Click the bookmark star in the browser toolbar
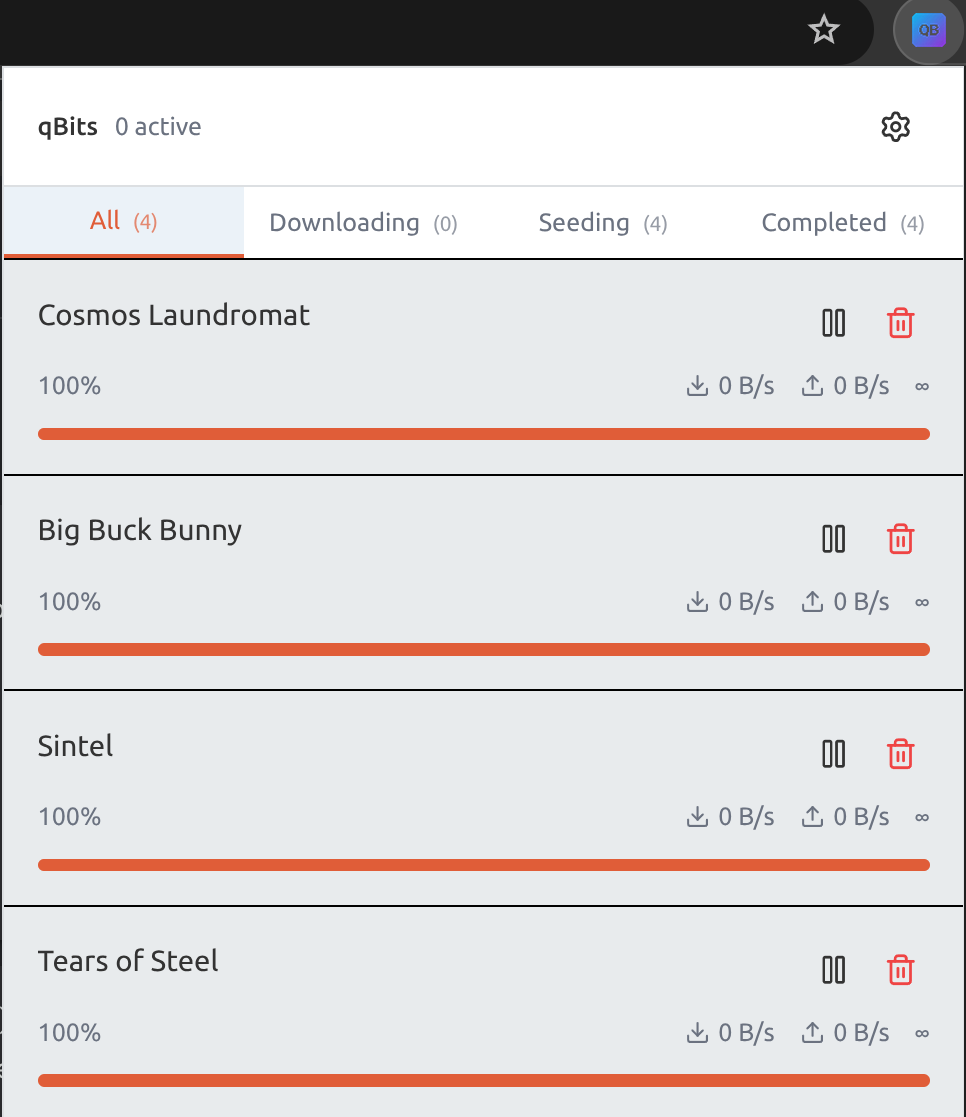This screenshot has height=1117, width=966. [x=823, y=30]
